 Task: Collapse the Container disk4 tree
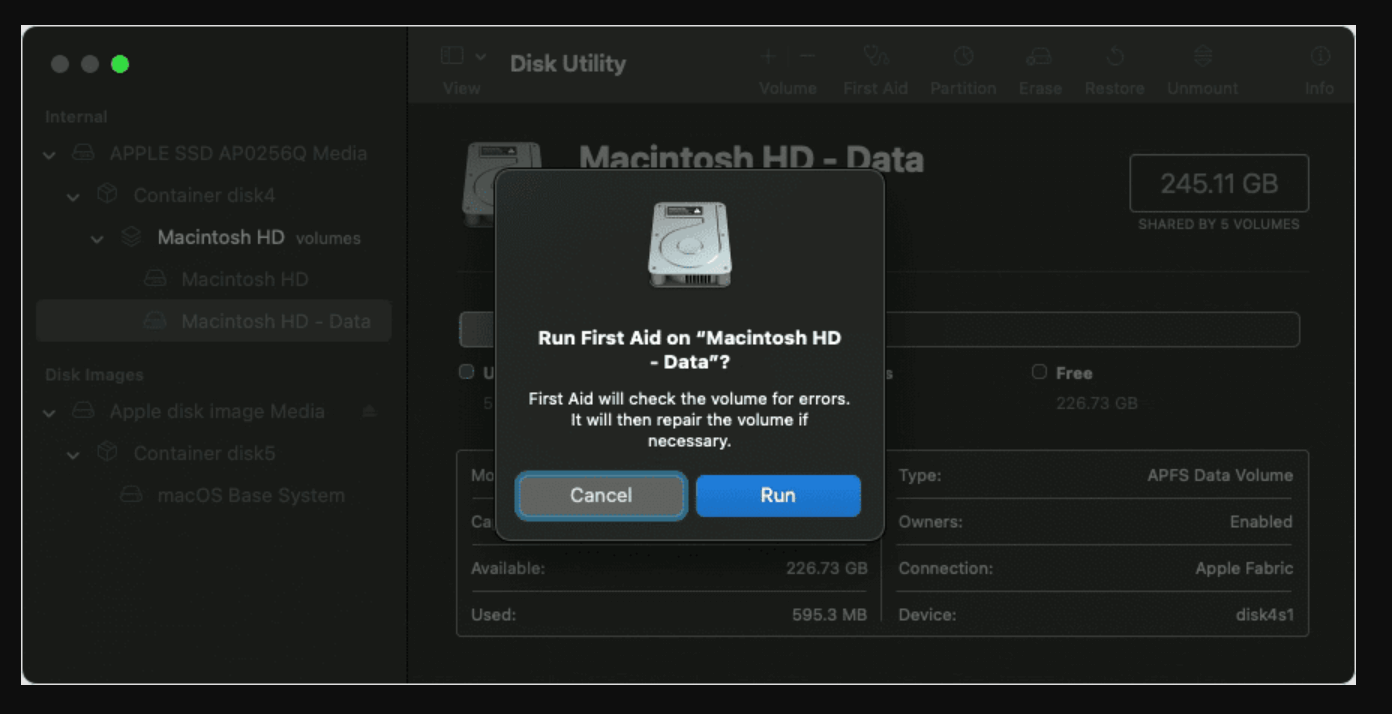point(72,196)
